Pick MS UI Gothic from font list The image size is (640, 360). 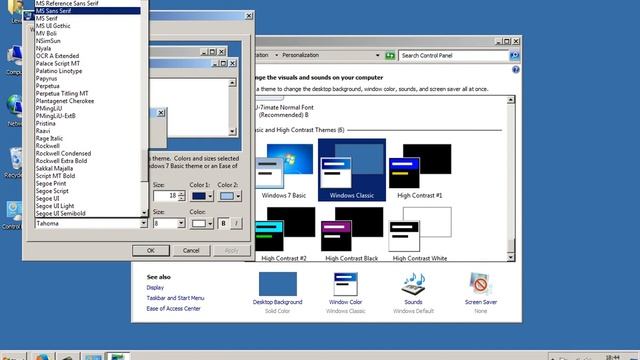(x=53, y=26)
